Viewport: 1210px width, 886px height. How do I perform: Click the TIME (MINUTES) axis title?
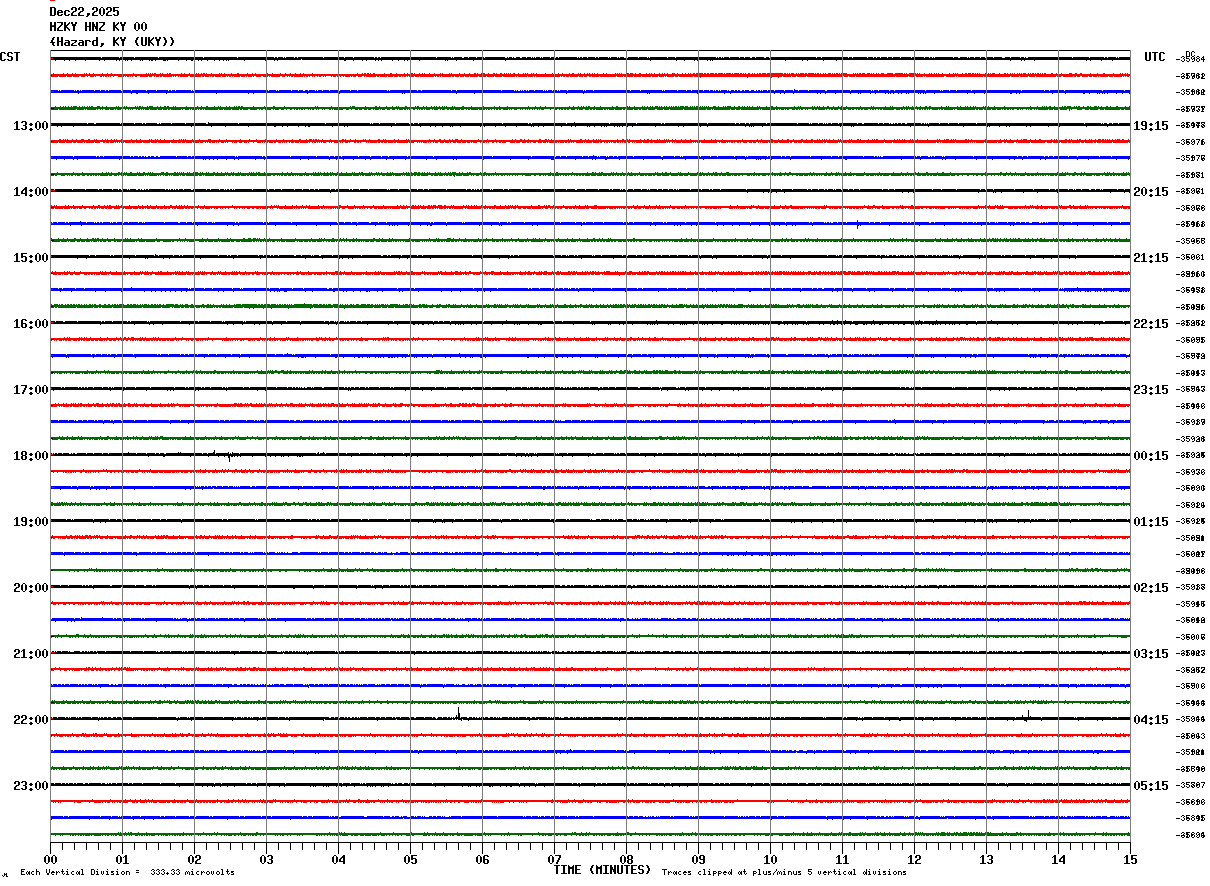tap(602, 870)
